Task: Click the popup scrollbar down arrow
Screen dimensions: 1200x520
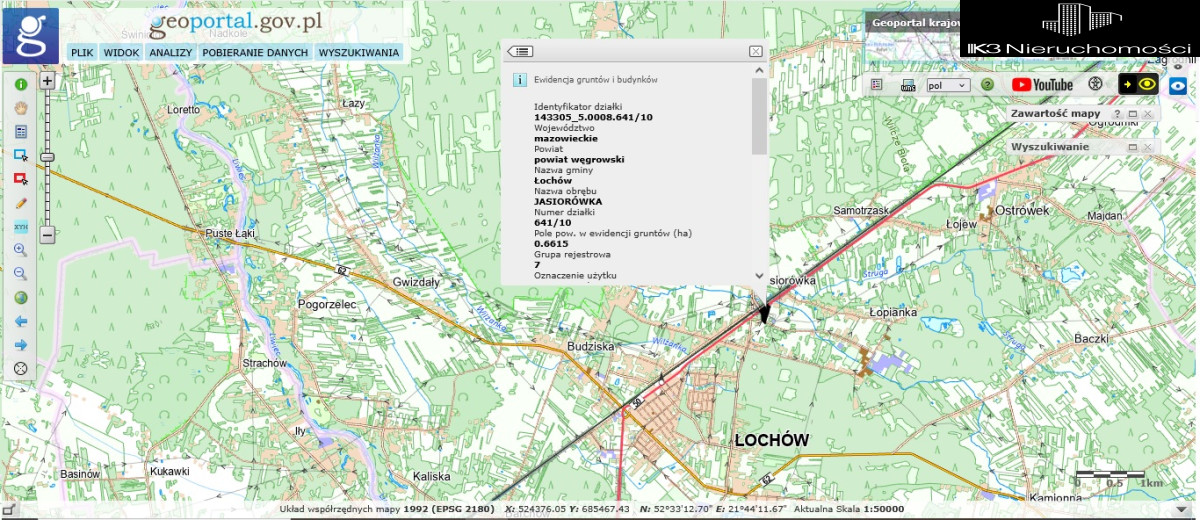Action: pyautogui.click(x=759, y=277)
